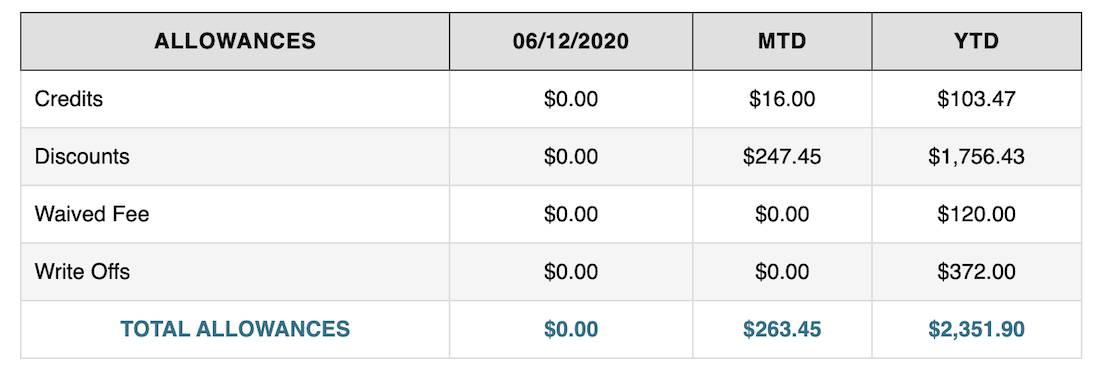Select the 06/12/2020 date column header
1102x370 pixels.
[571, 42]
